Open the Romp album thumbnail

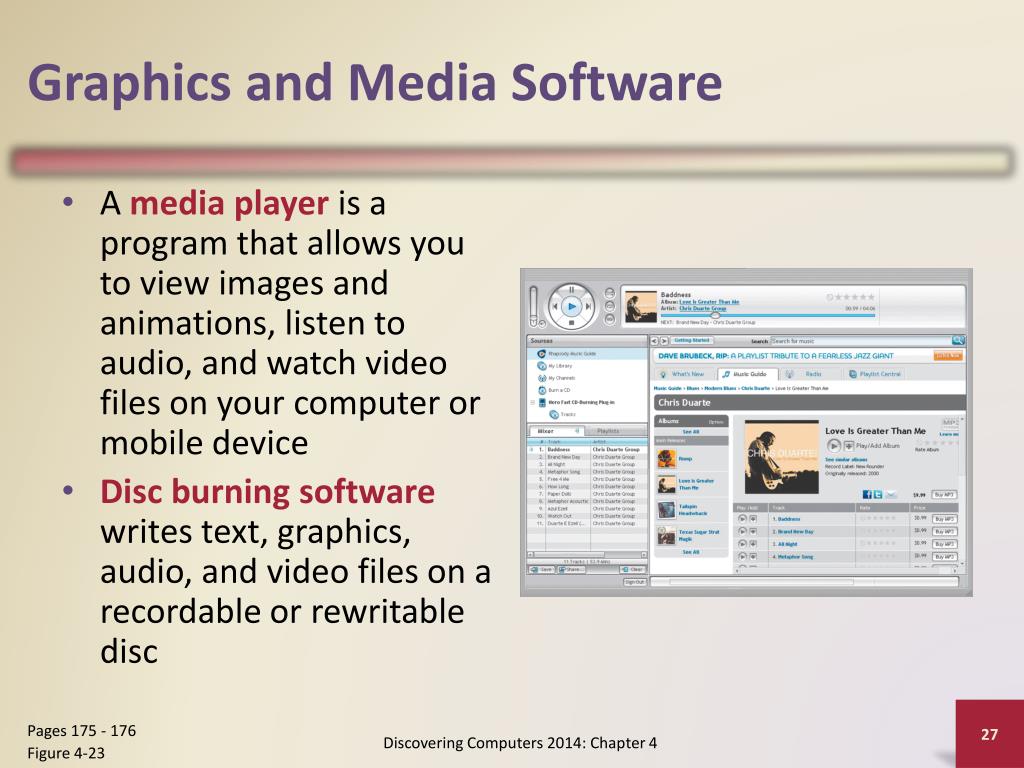point(666,458)
